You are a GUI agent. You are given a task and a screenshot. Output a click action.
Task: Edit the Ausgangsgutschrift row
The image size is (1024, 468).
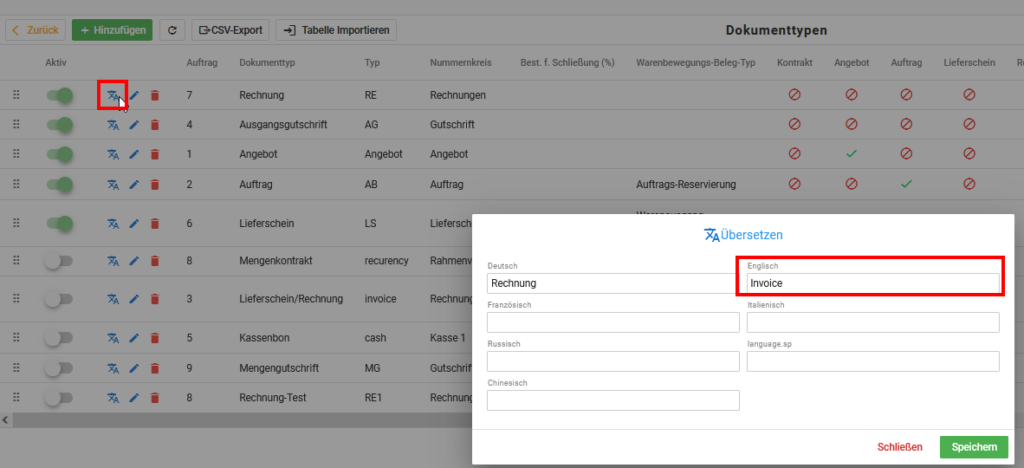(x=134, y=125)
